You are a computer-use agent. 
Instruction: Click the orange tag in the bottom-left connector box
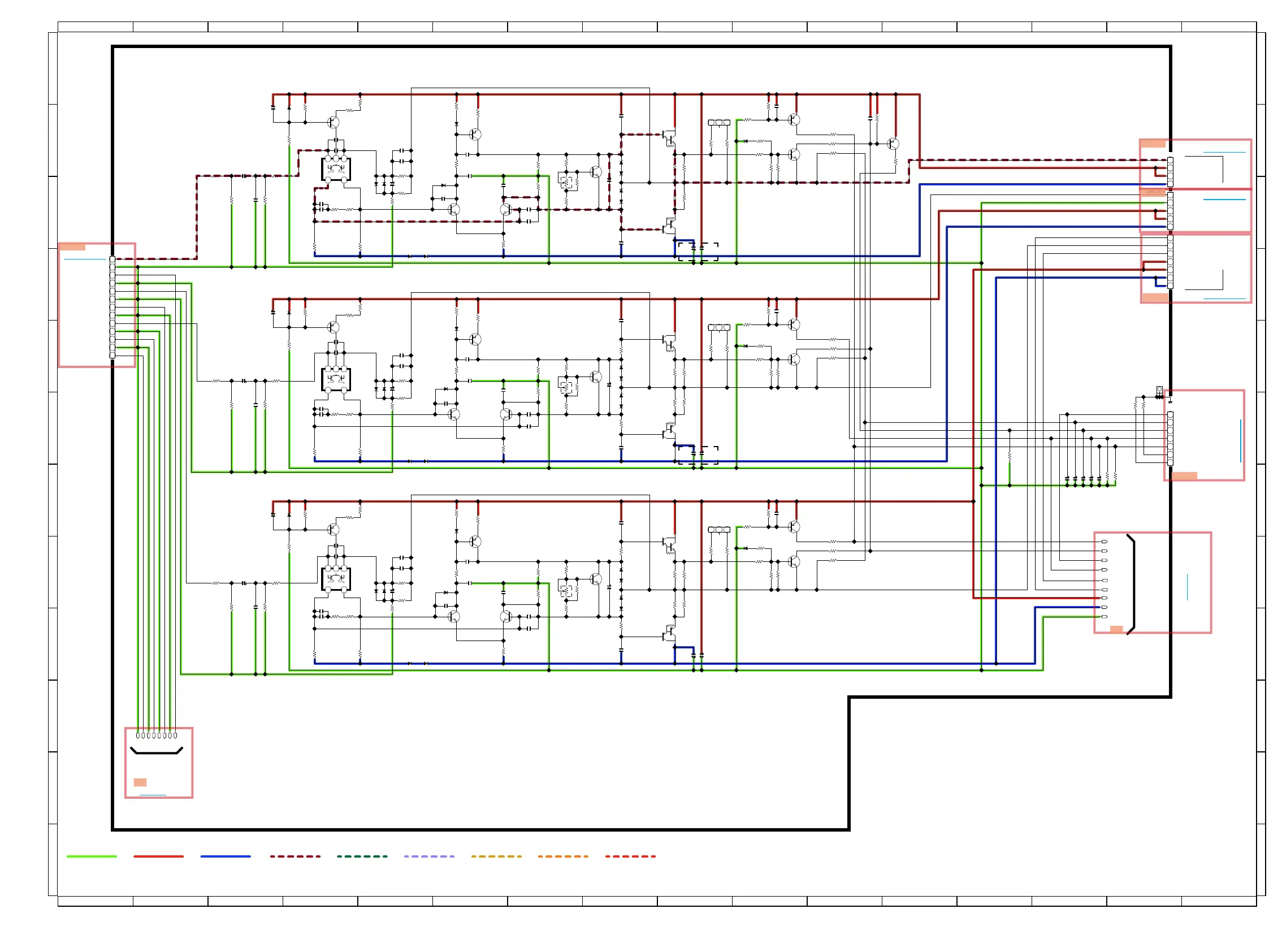point(140,782)
